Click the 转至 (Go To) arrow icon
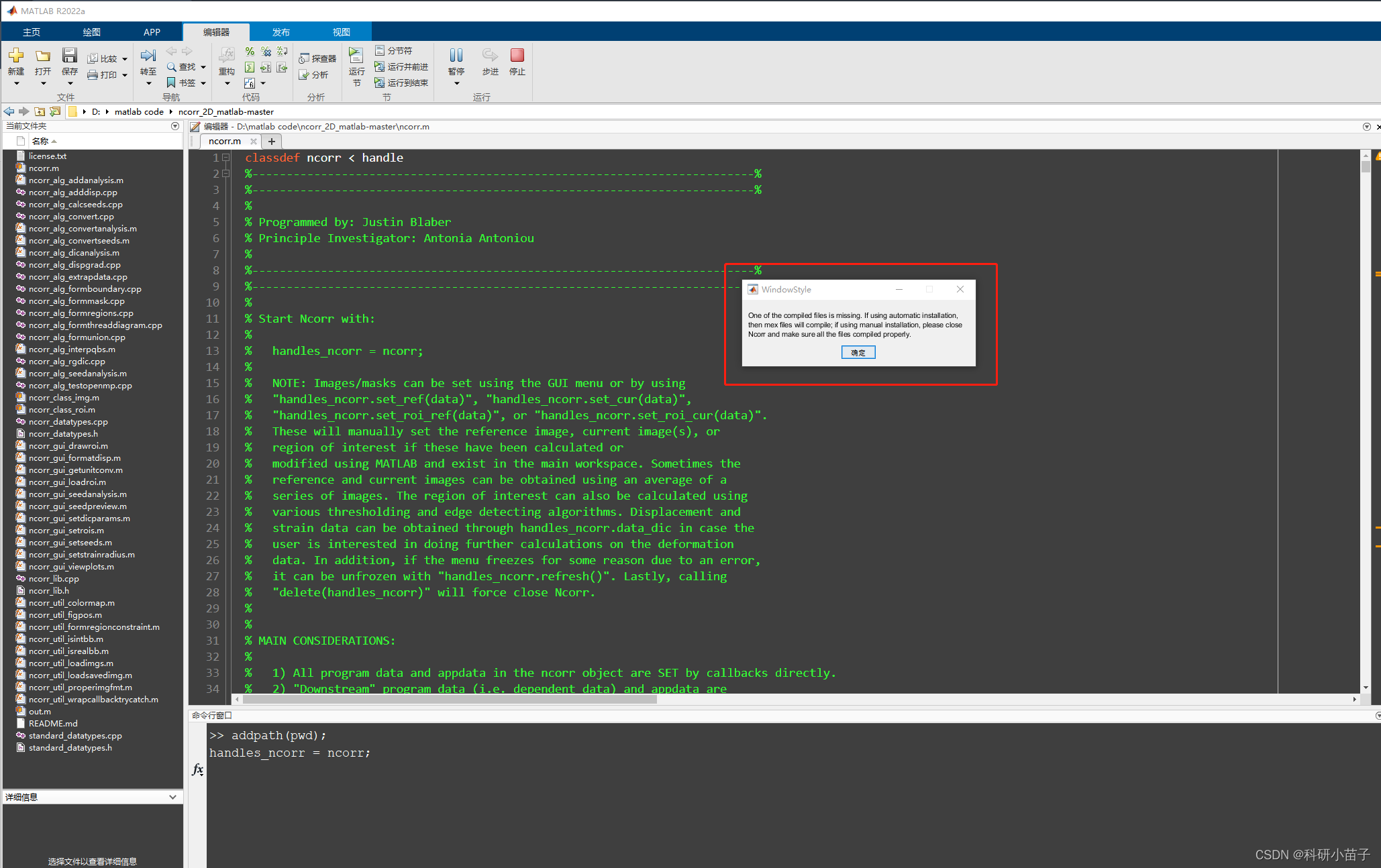Screen dimensions: 1381x868 148,56
